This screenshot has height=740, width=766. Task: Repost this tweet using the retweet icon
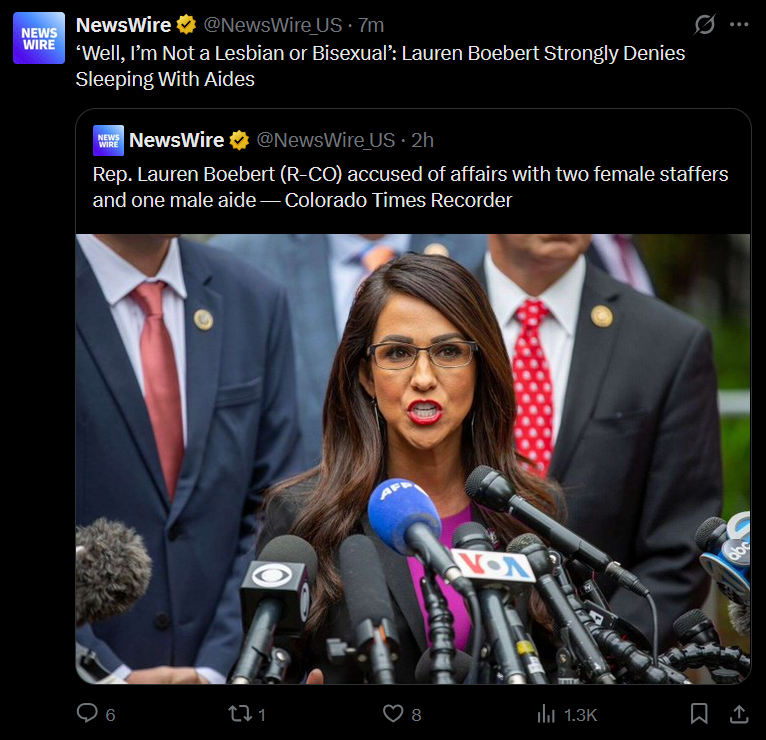(240, 714)
